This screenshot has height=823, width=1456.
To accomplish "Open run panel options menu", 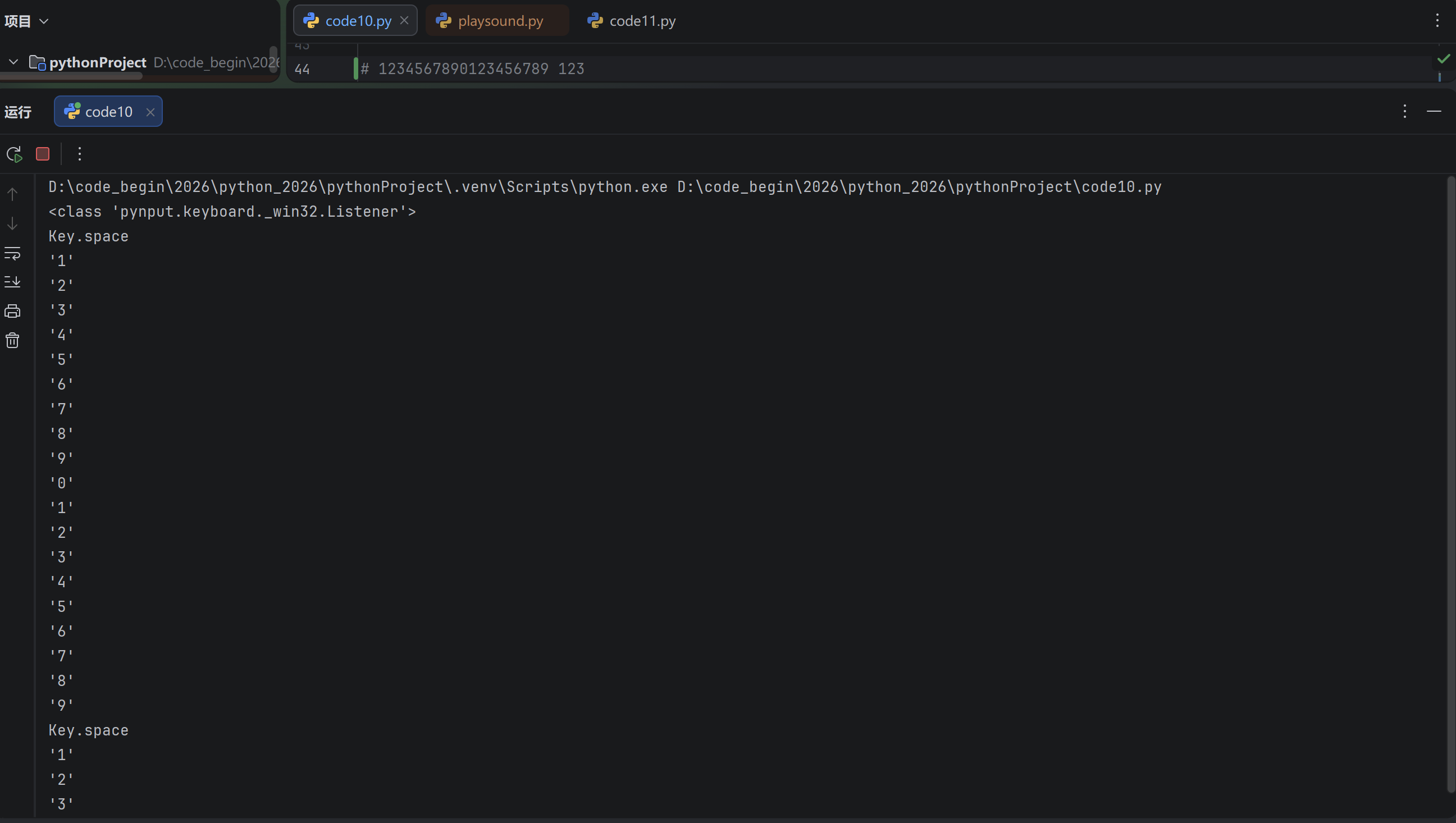I will [1404, 111].
